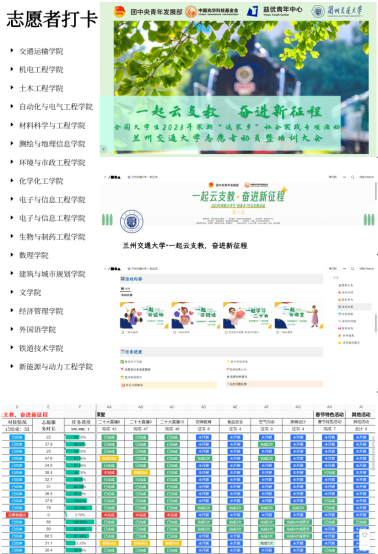Click the cell with value 78
This screenshot has height=554, width=378.
pos(48,508)
